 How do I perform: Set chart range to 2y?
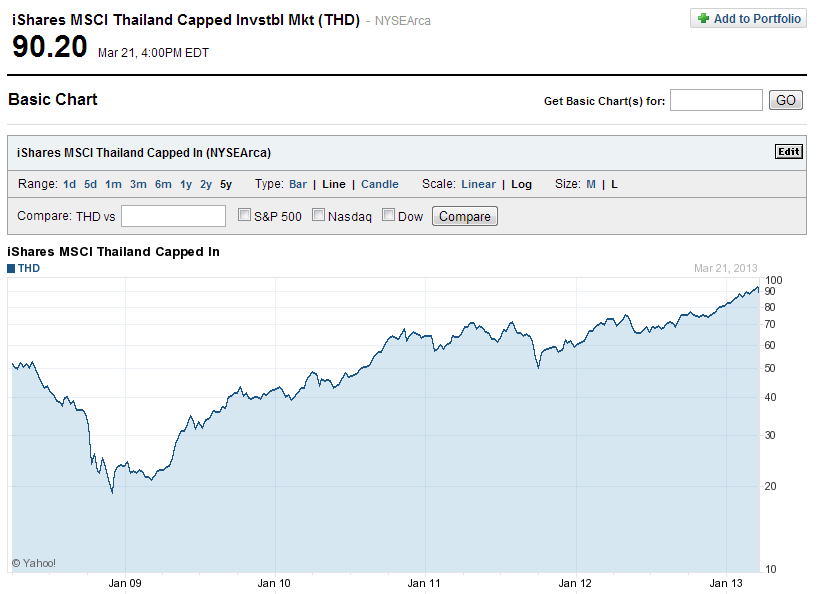point(206,184)
